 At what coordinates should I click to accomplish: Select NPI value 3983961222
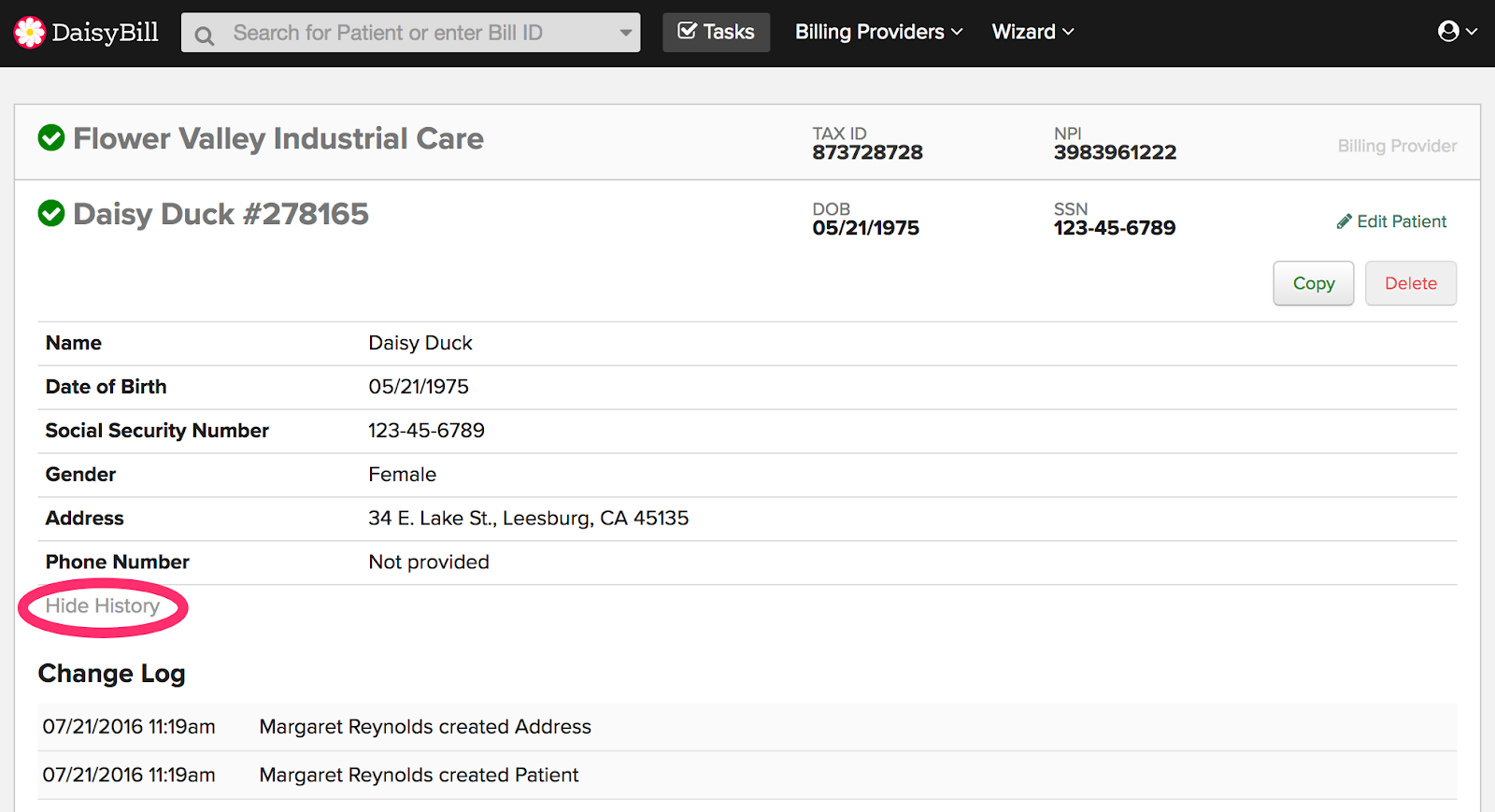(1115, 152)
